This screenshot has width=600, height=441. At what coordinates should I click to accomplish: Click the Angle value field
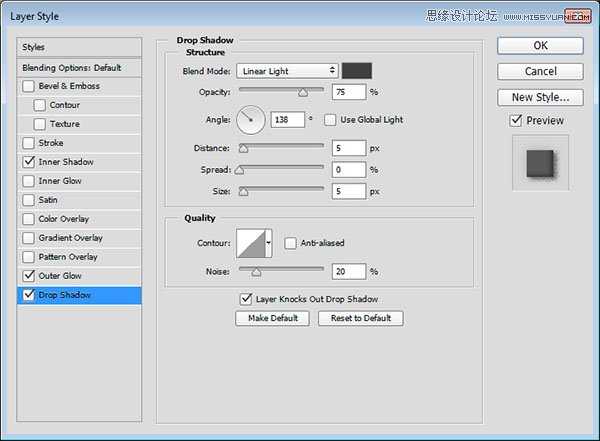point(288,120)
